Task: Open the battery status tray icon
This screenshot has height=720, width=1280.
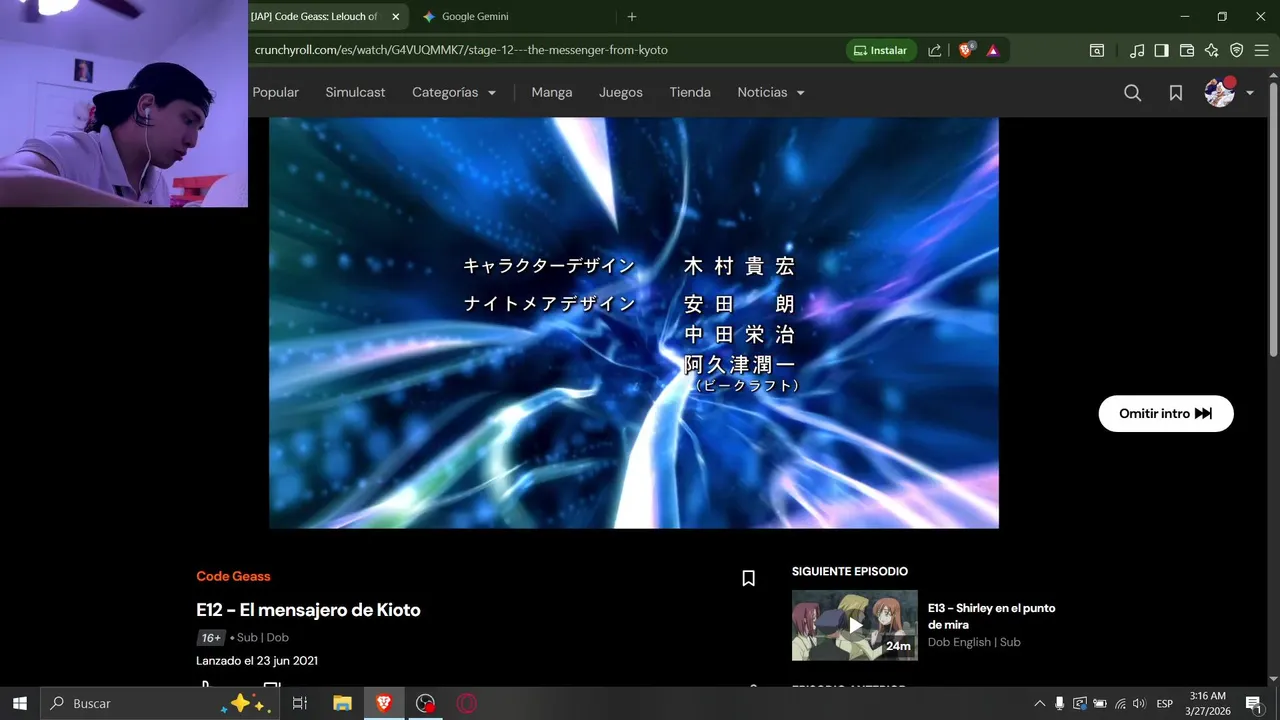Action: 1100,703
